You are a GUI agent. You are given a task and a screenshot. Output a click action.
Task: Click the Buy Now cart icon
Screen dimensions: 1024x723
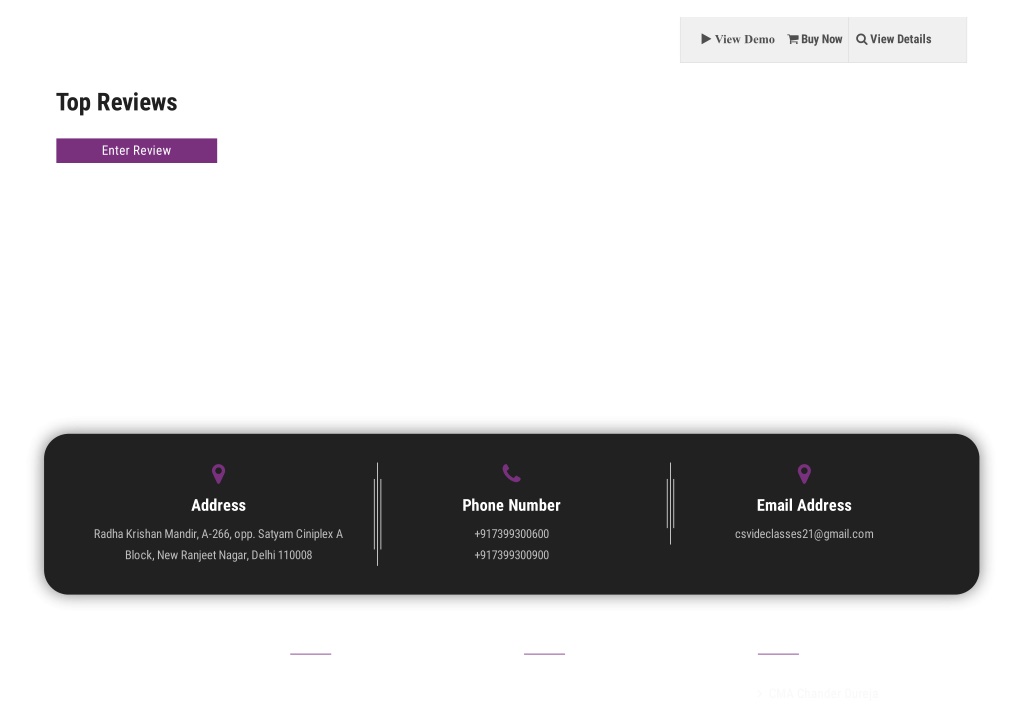click(793, 39)
